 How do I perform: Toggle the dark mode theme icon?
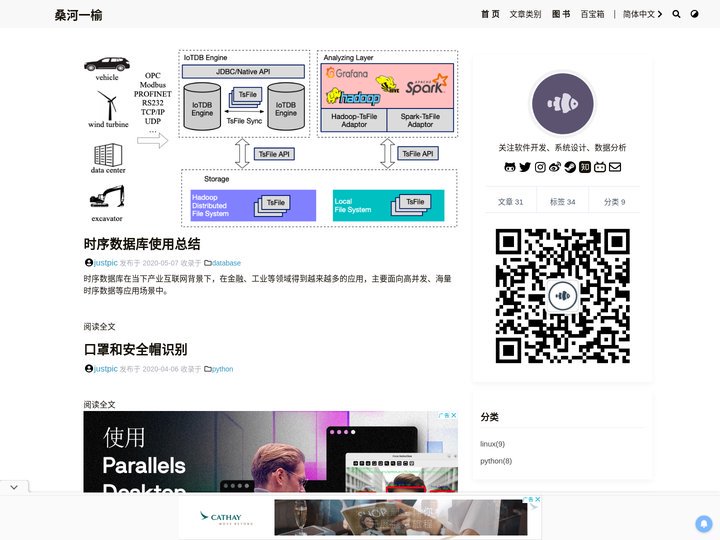point(694,14)
